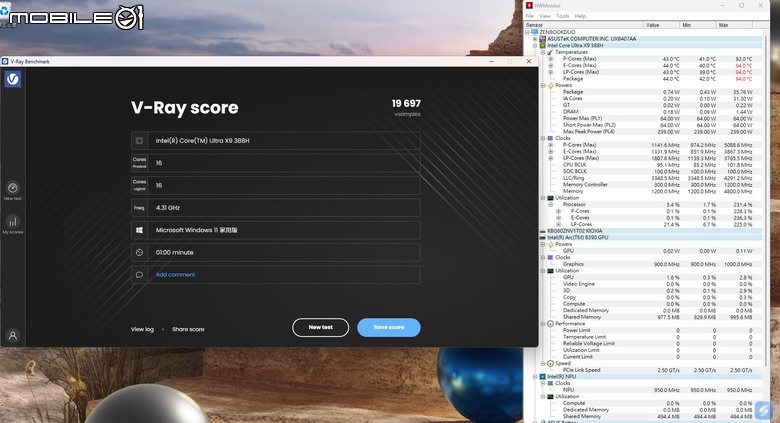
Task: Open the Tools menu in HWMonitor
Action: click(x=563, y=16)
